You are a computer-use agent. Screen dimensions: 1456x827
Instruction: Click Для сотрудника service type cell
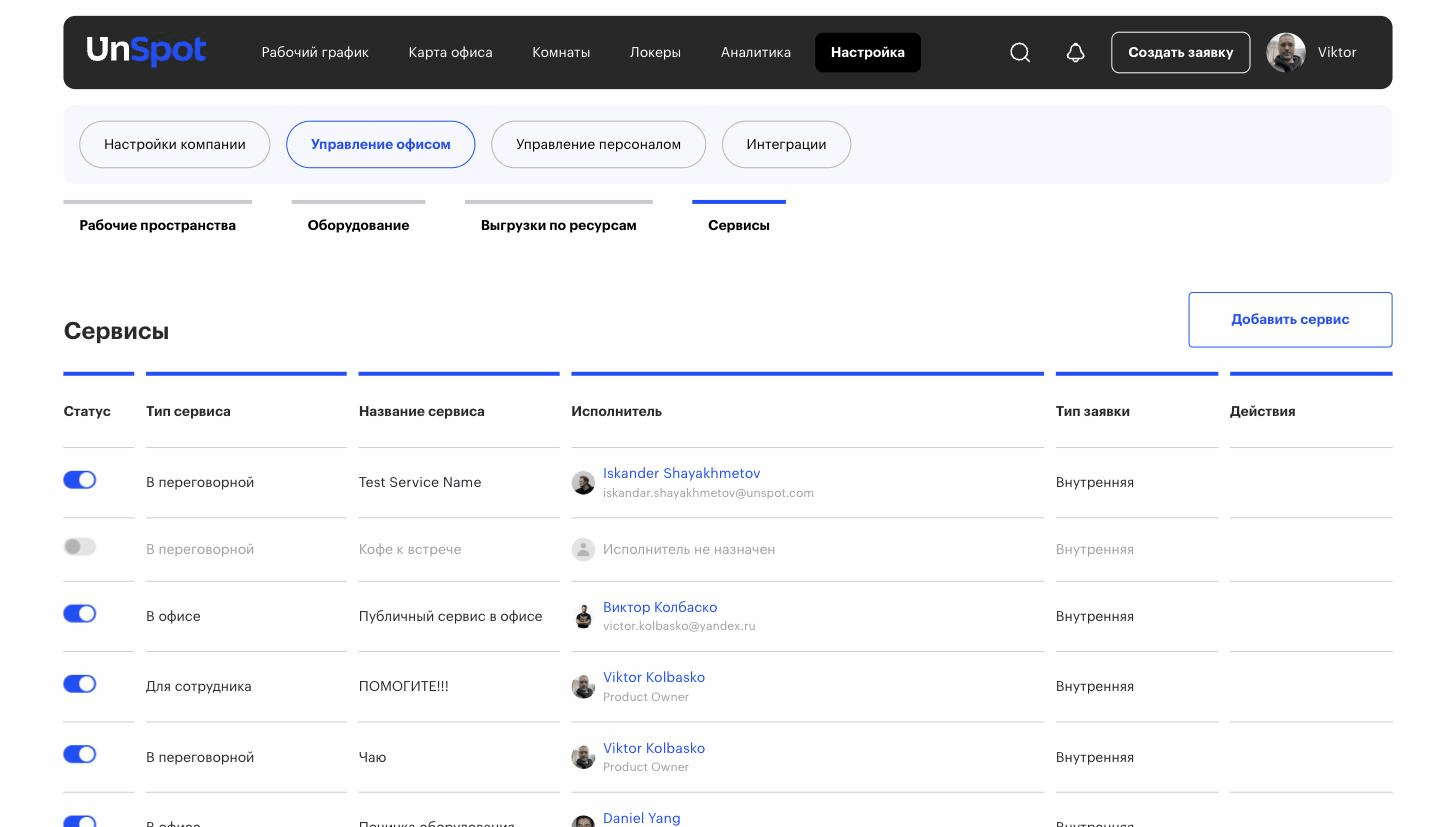199,686
